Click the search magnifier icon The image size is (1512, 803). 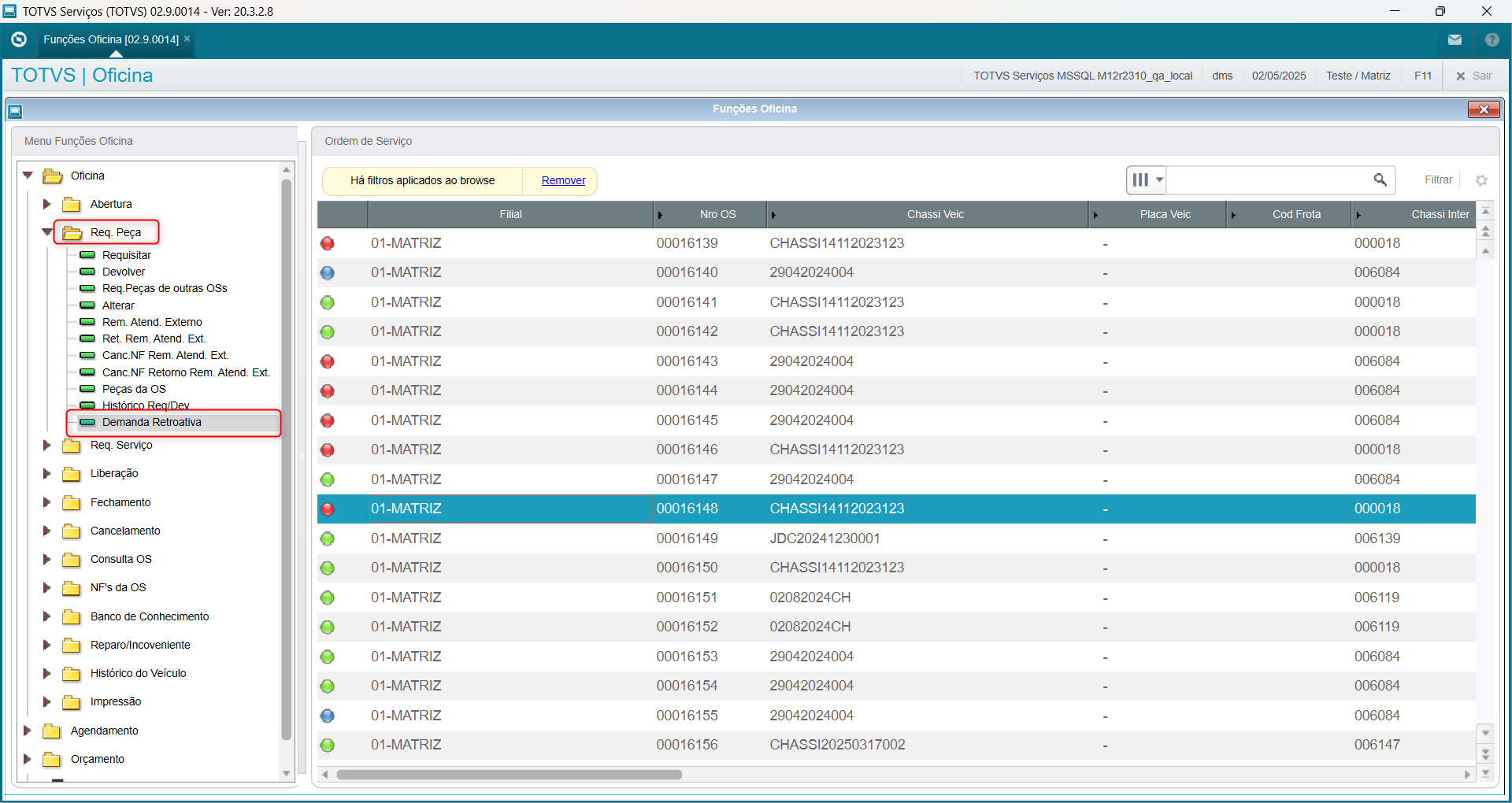point(1380,180)
